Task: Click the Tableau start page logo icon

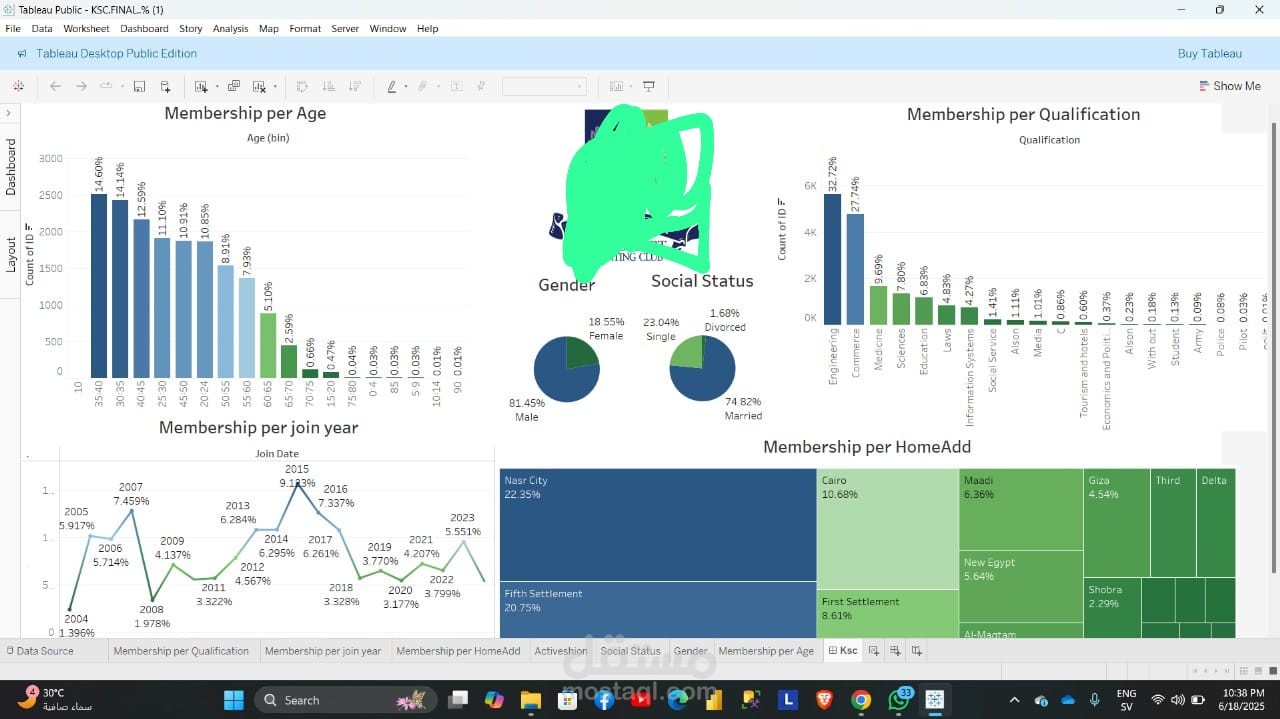Action: pos(18,86)
